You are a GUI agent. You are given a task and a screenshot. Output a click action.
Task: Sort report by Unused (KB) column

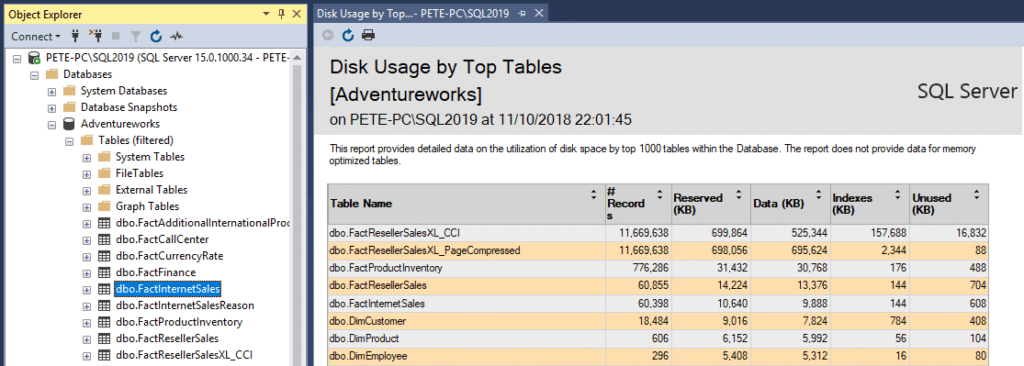click(x=976, y=194)
